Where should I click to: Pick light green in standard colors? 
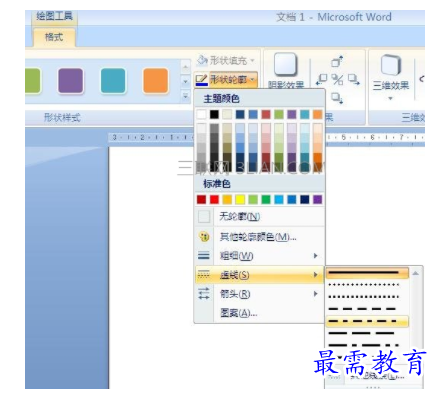pyautogui.click(x=253, y=199)
